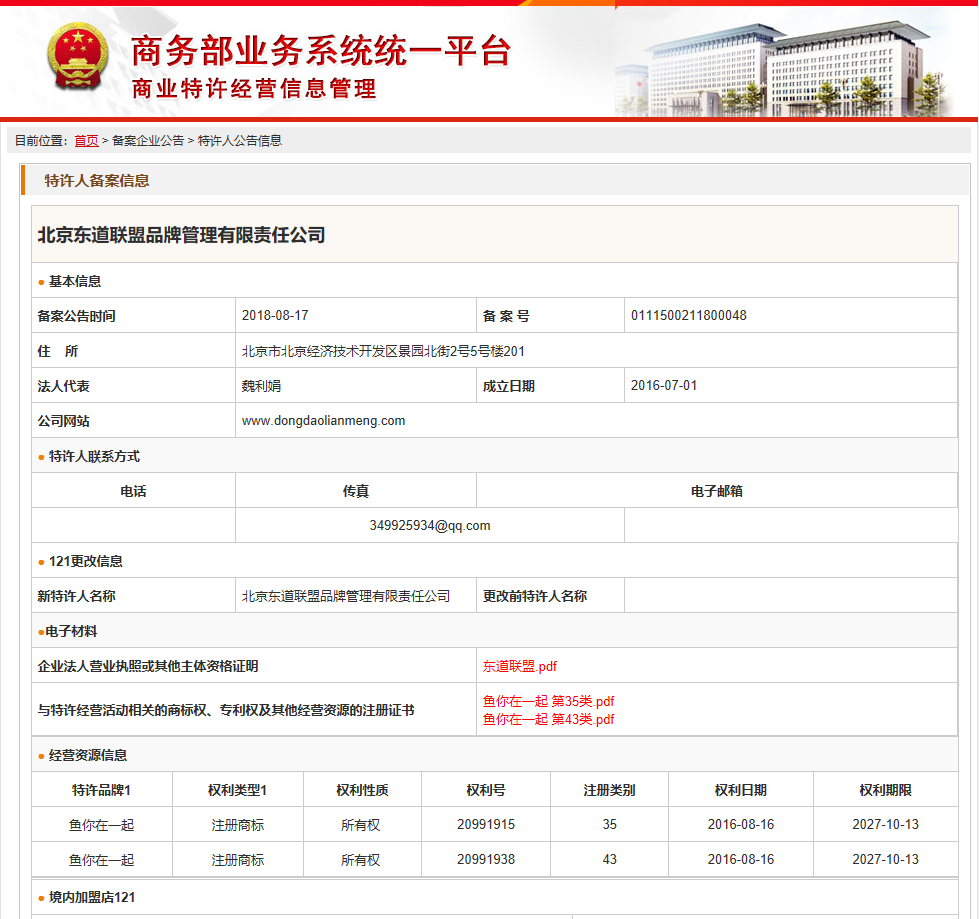
Task: Click the 特许人备案信息 section heading
Action: point(97,181)
